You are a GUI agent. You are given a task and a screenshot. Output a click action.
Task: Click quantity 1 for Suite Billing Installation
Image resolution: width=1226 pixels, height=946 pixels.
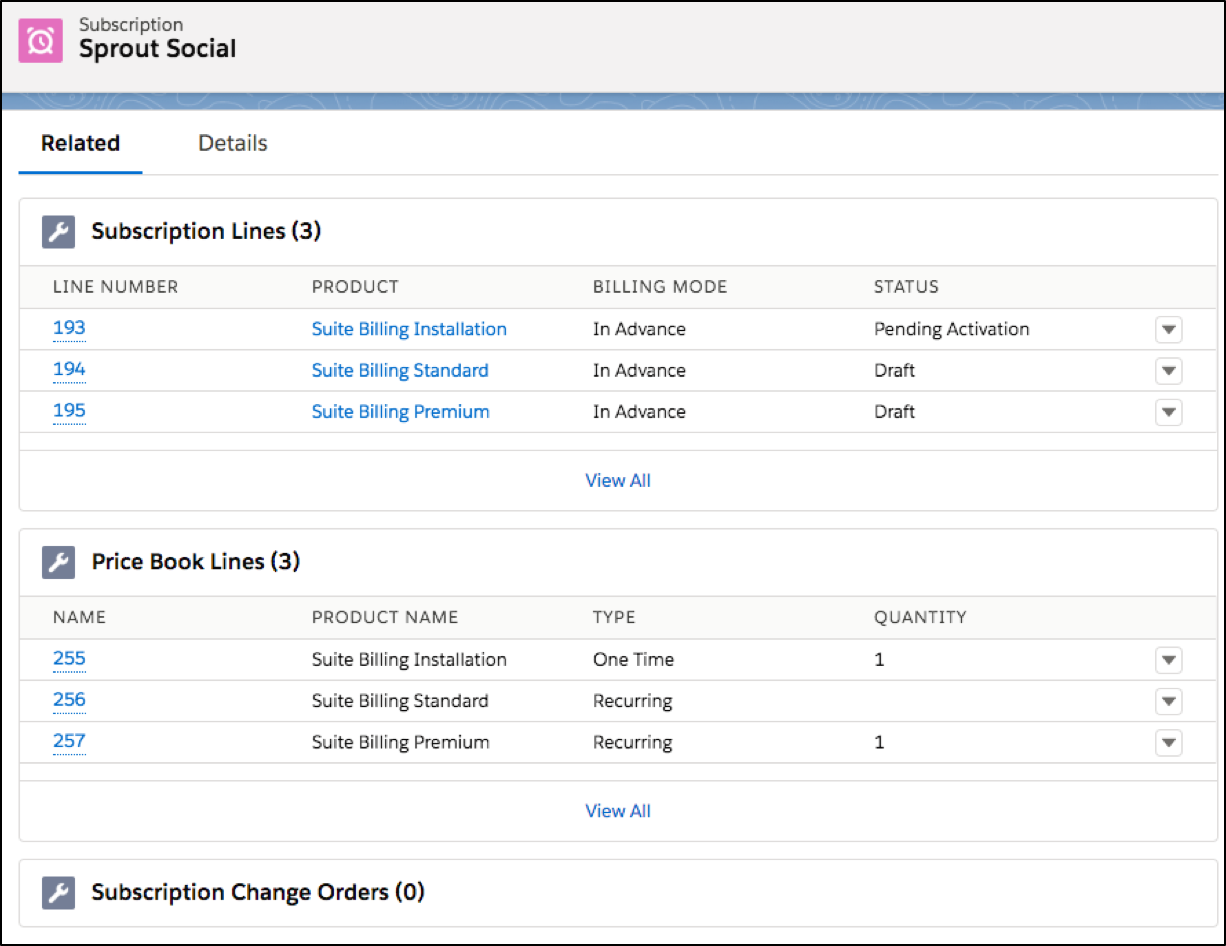(x=879, y=660)
